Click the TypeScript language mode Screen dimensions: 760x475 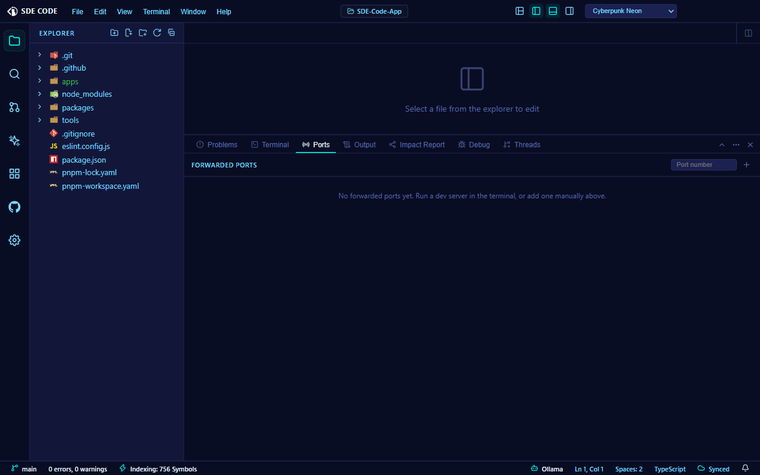pyautogui.click(x=669, y=469)
